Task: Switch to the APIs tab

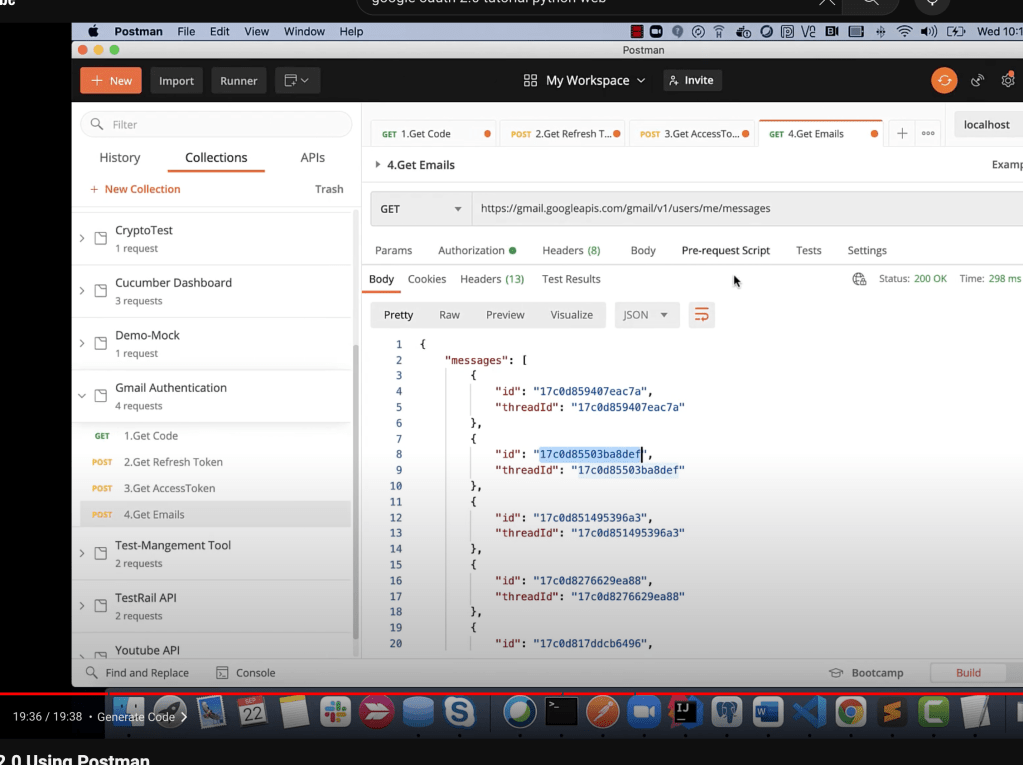Action: (313, 157)
